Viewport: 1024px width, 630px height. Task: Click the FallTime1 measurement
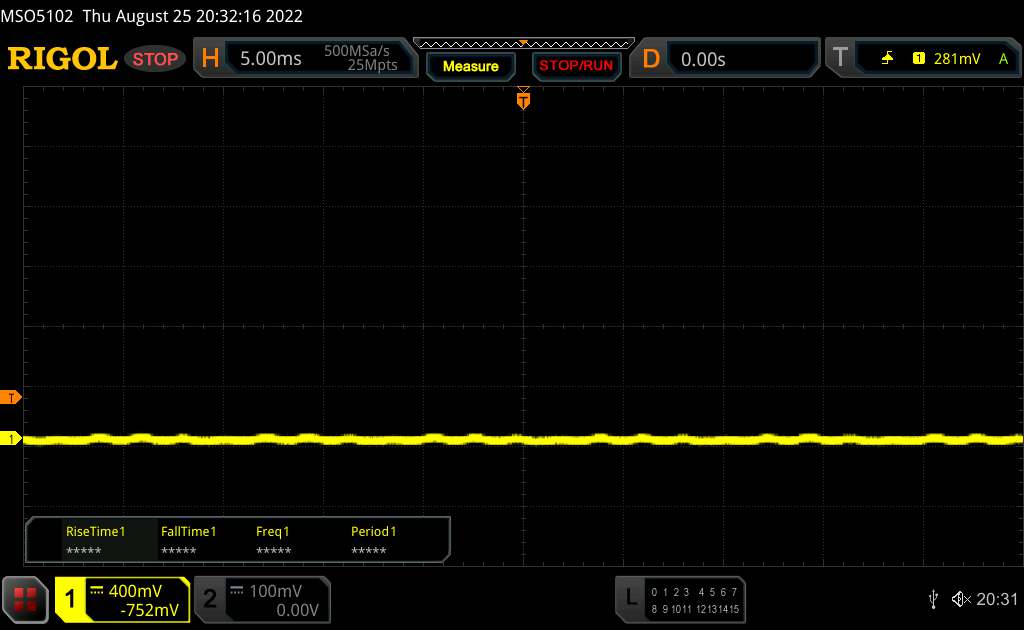(x=188, y=541)
